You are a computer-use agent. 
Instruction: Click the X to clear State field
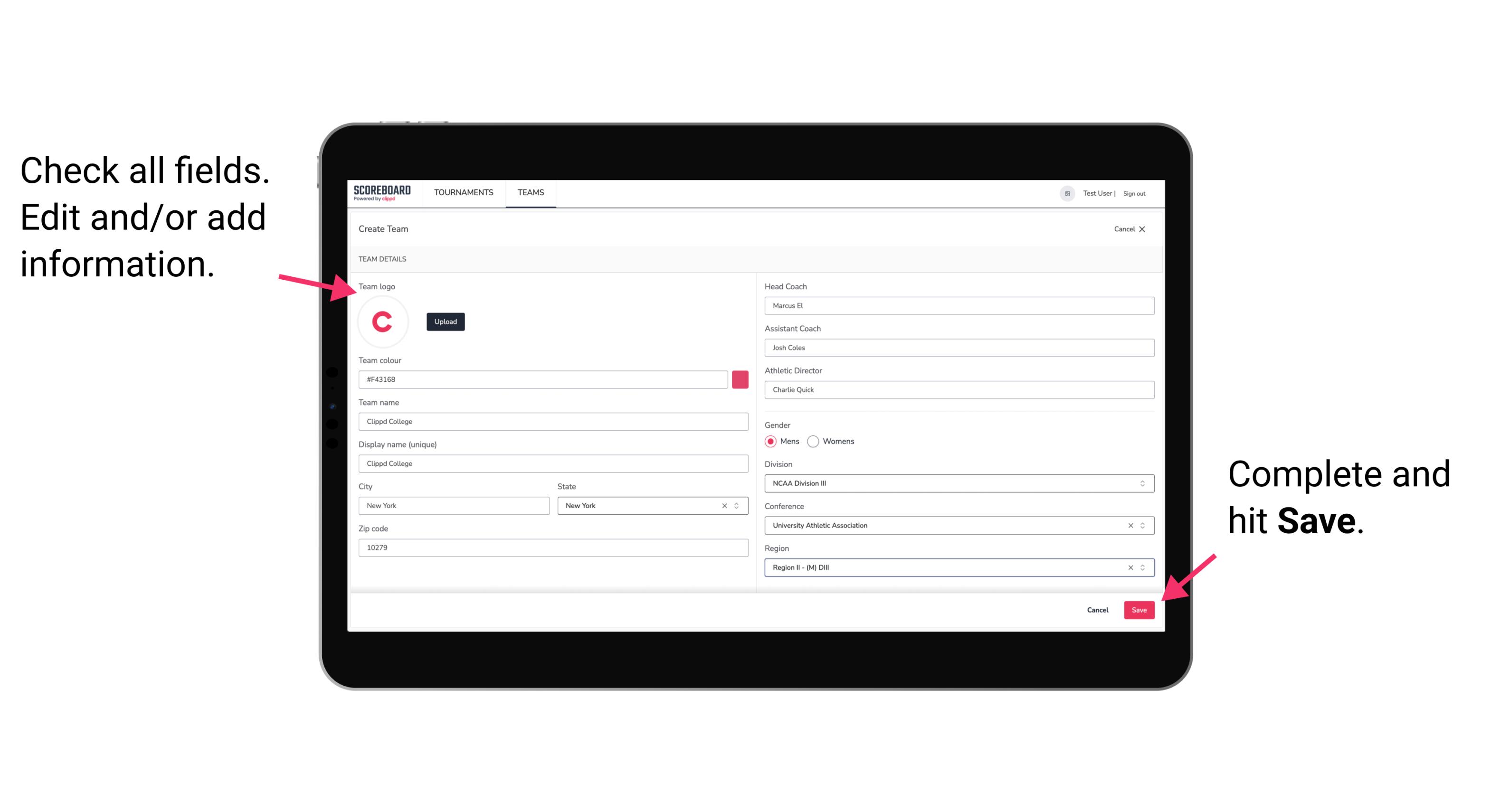click(x=724, y=505)
